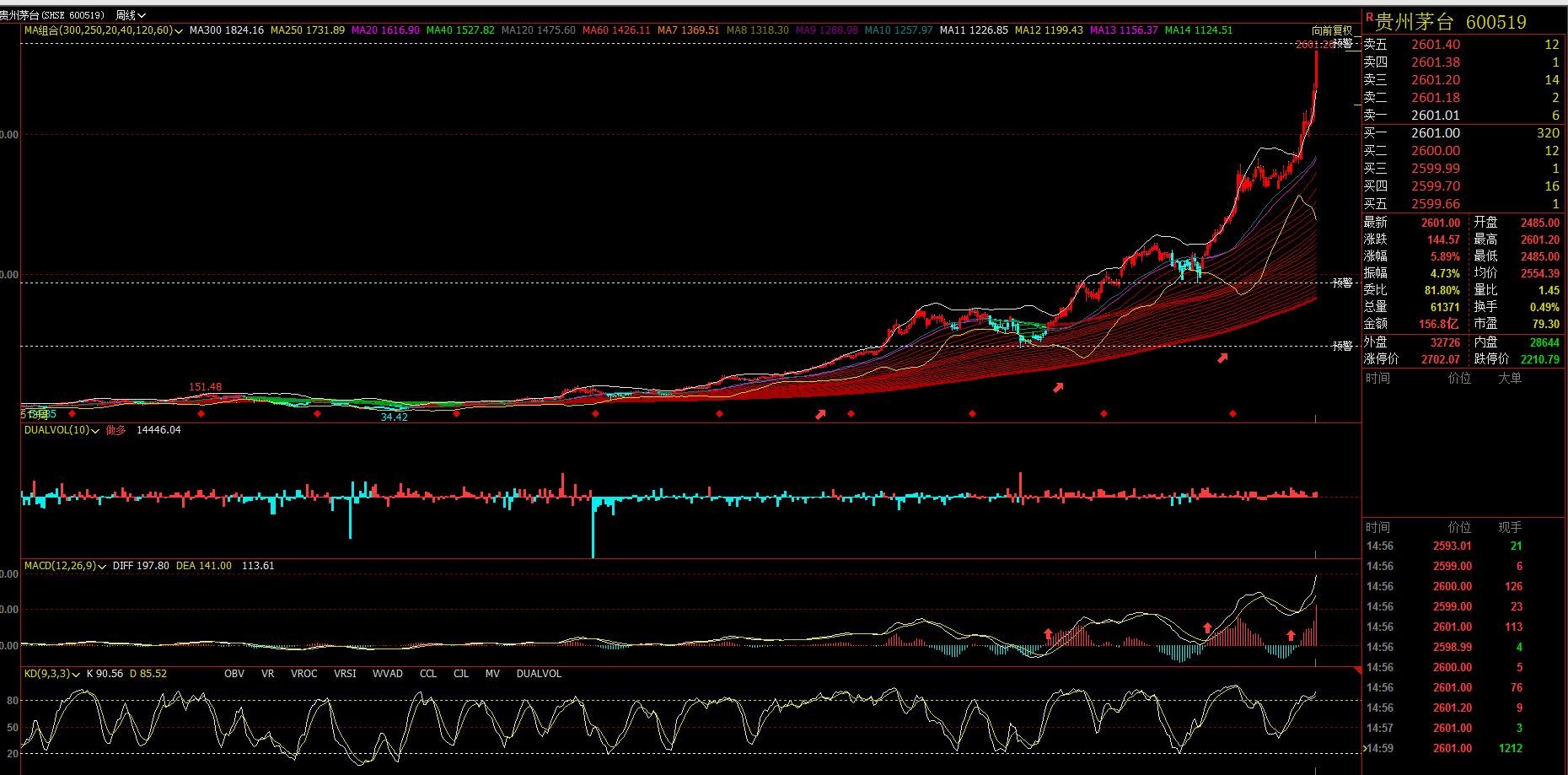Click the D 85.52 value
The image size is (1568, 775).
(148, 674)
